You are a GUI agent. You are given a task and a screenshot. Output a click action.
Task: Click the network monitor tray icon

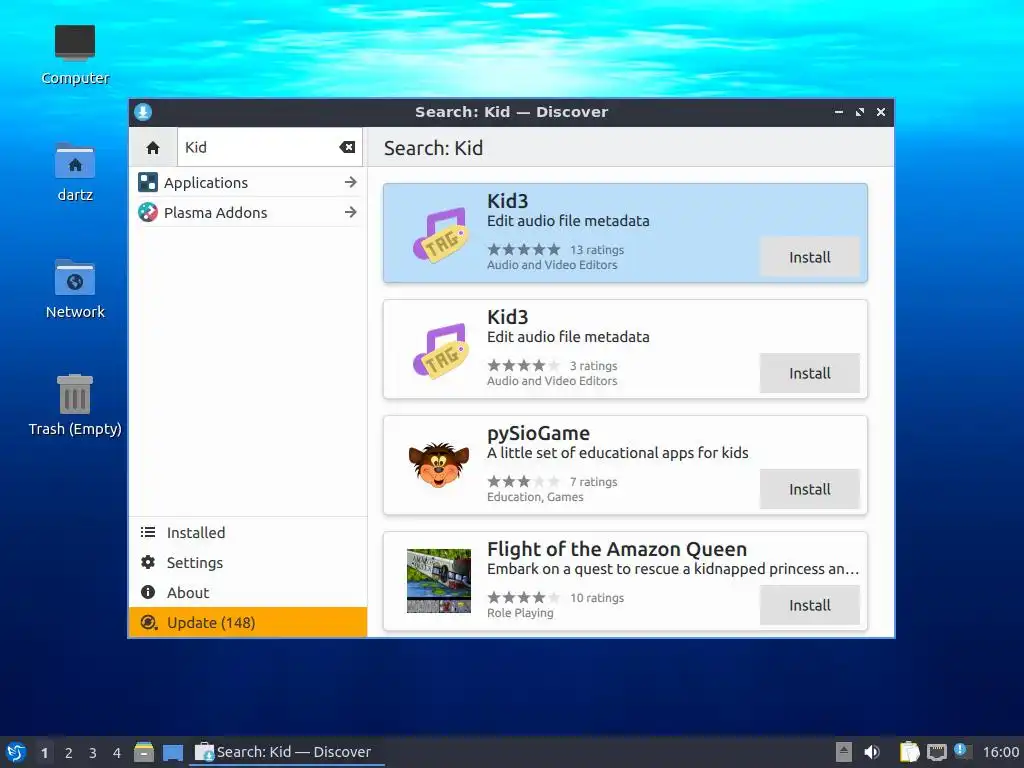click(x=936, y=752)
